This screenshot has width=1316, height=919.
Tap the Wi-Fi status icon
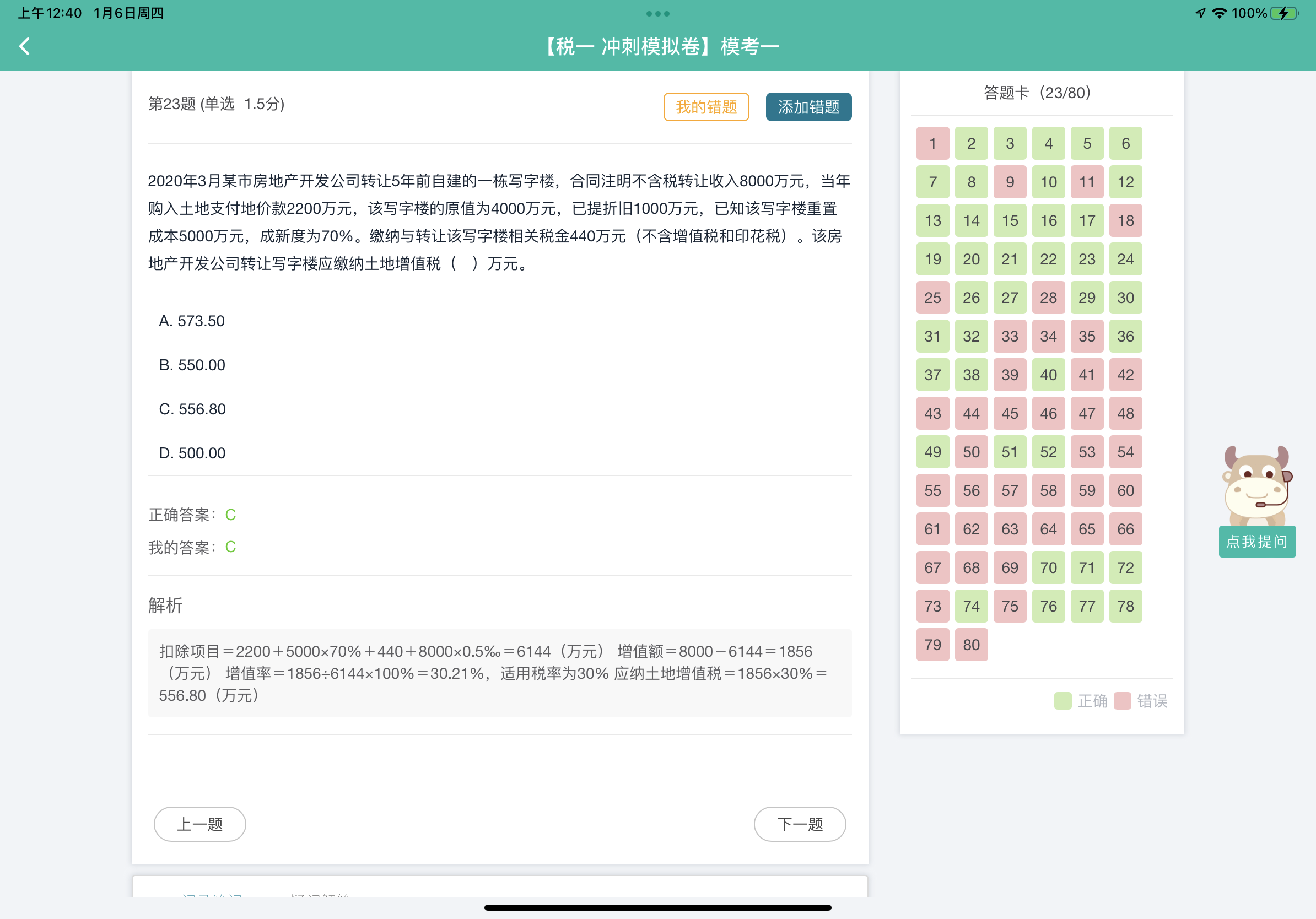click(x=1219, y=13)
